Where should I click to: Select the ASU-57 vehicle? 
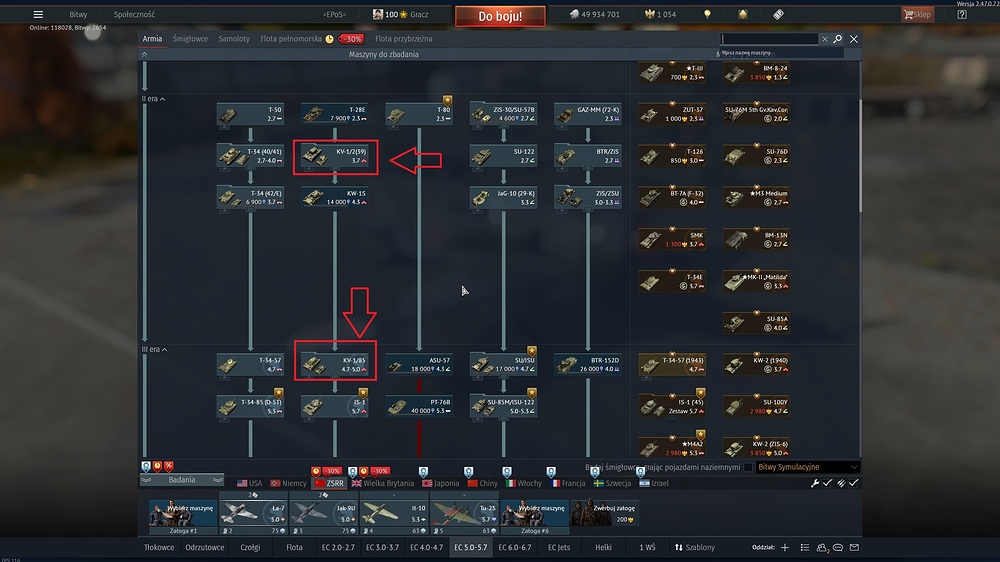click(x=419, y=364)
